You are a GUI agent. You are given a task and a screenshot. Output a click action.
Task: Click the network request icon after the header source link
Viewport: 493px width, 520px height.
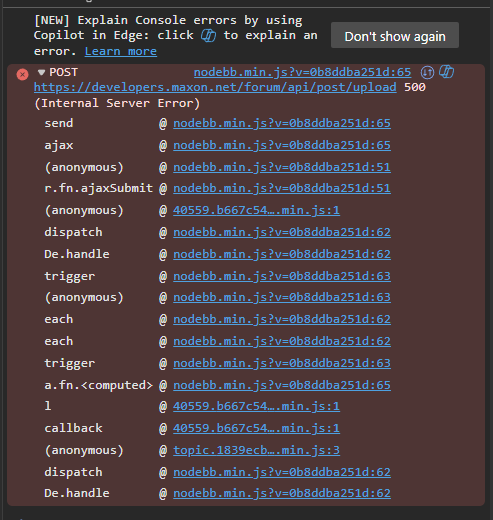(427, 72)
